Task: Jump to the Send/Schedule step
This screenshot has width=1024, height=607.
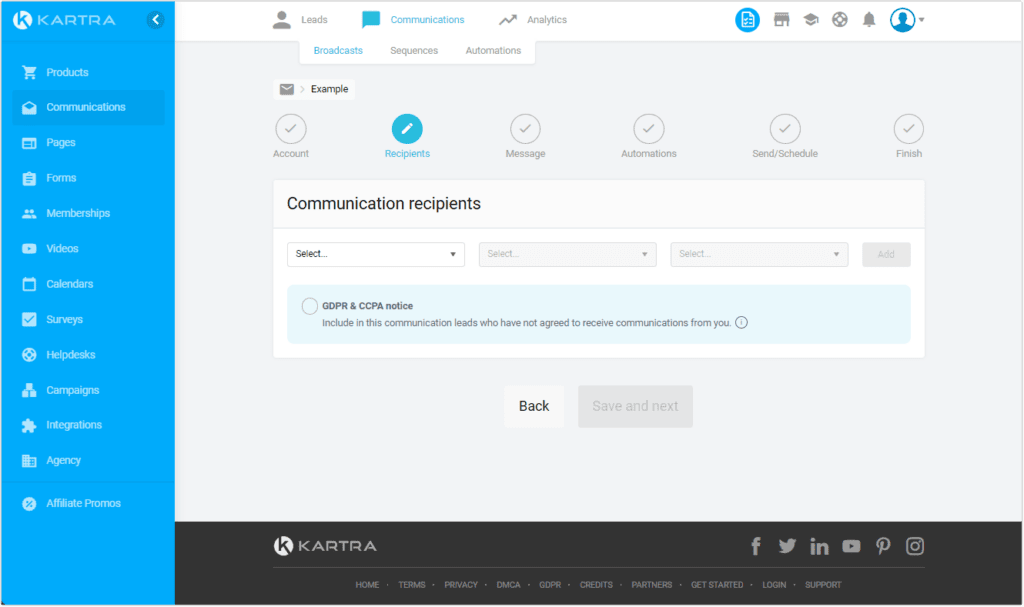Action: [784, 137]
